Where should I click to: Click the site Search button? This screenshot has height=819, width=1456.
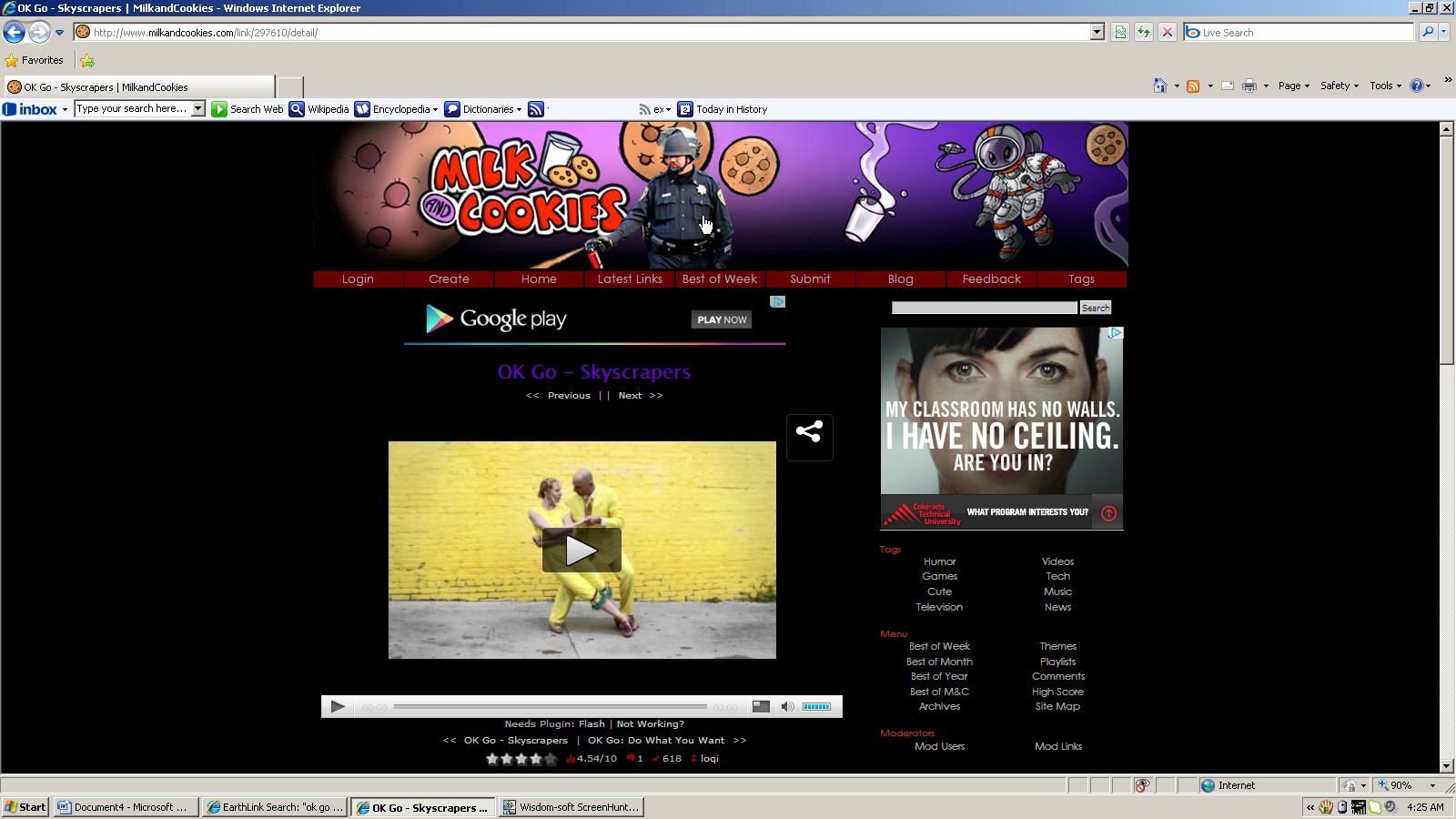1096,308
